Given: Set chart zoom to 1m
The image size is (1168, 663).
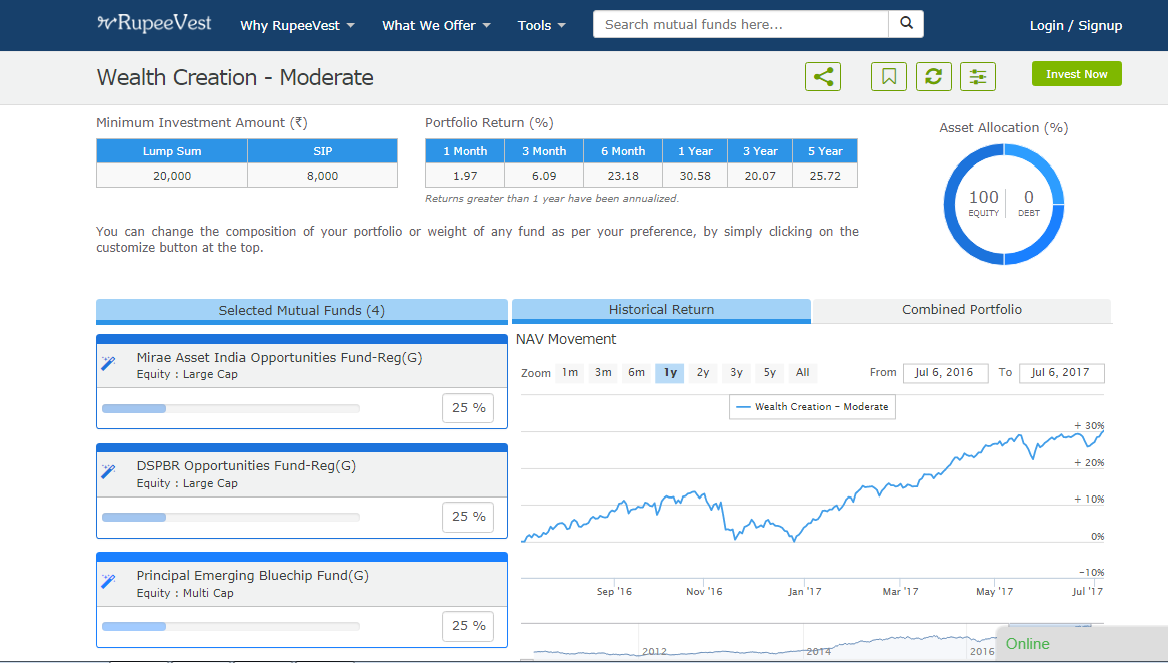Looking at the screenshot, I should [x=570, y=372].
